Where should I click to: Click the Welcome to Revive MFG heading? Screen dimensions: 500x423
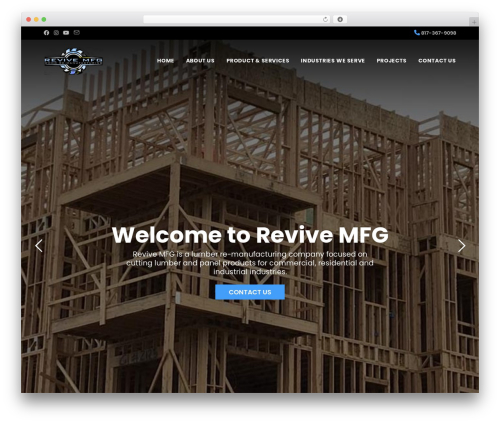pyautogui.click(x=250, y=235)
